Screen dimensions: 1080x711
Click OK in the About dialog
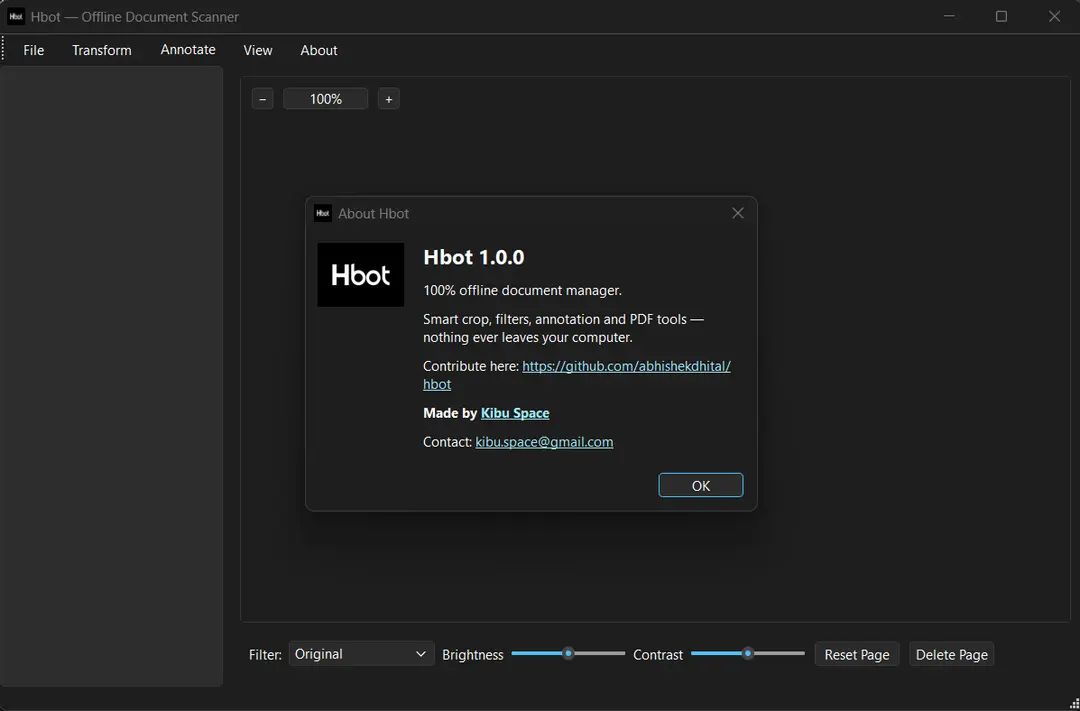point(700,485)
